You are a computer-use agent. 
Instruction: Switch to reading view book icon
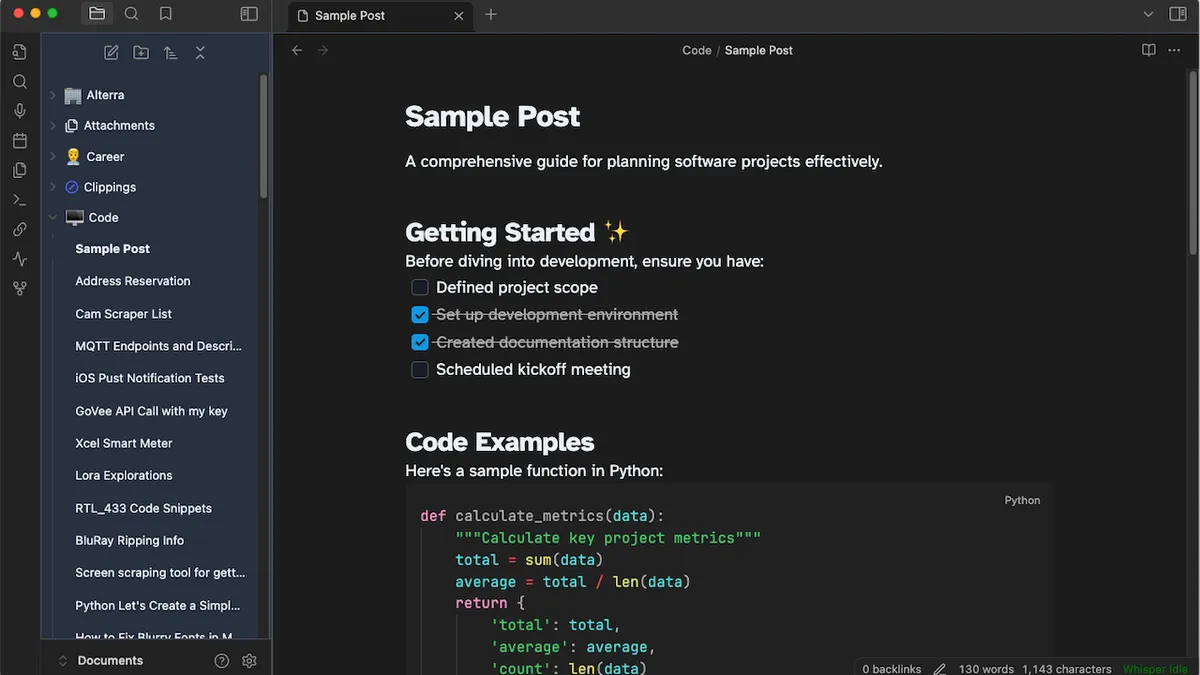[x=1149, y=50]
